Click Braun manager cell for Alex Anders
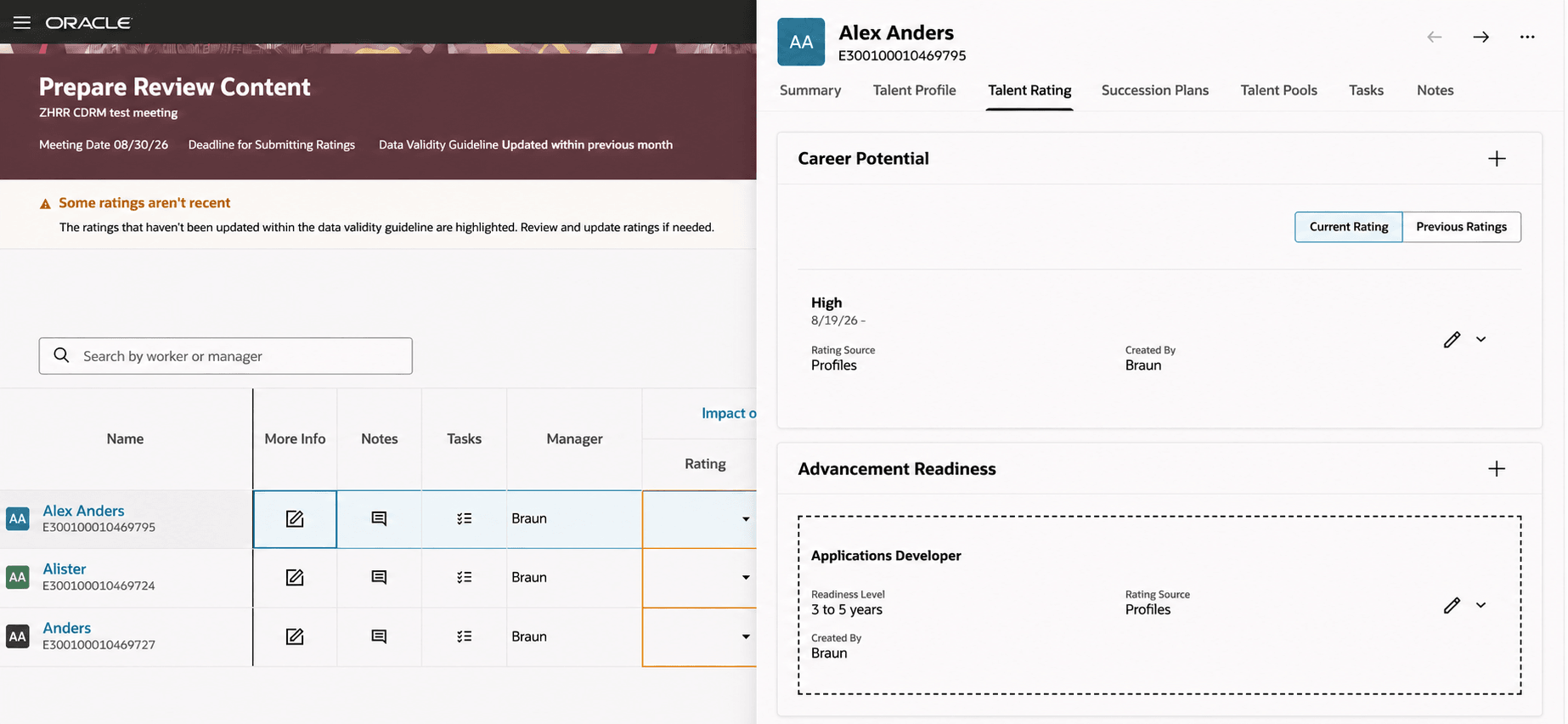Screen dimensions: 1568x724 coord(574,518)
